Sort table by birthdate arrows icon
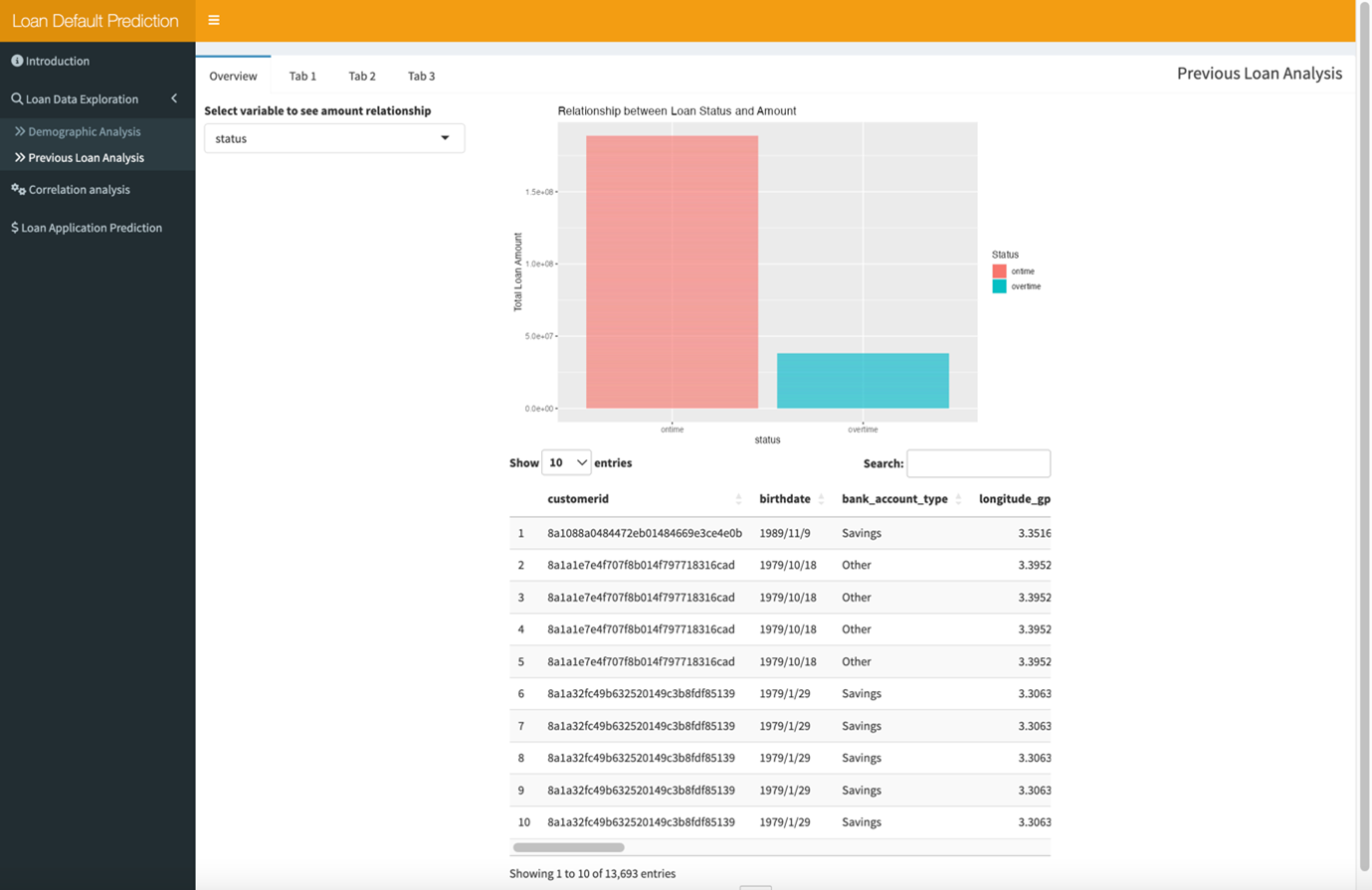 click(x=821, y=499)
